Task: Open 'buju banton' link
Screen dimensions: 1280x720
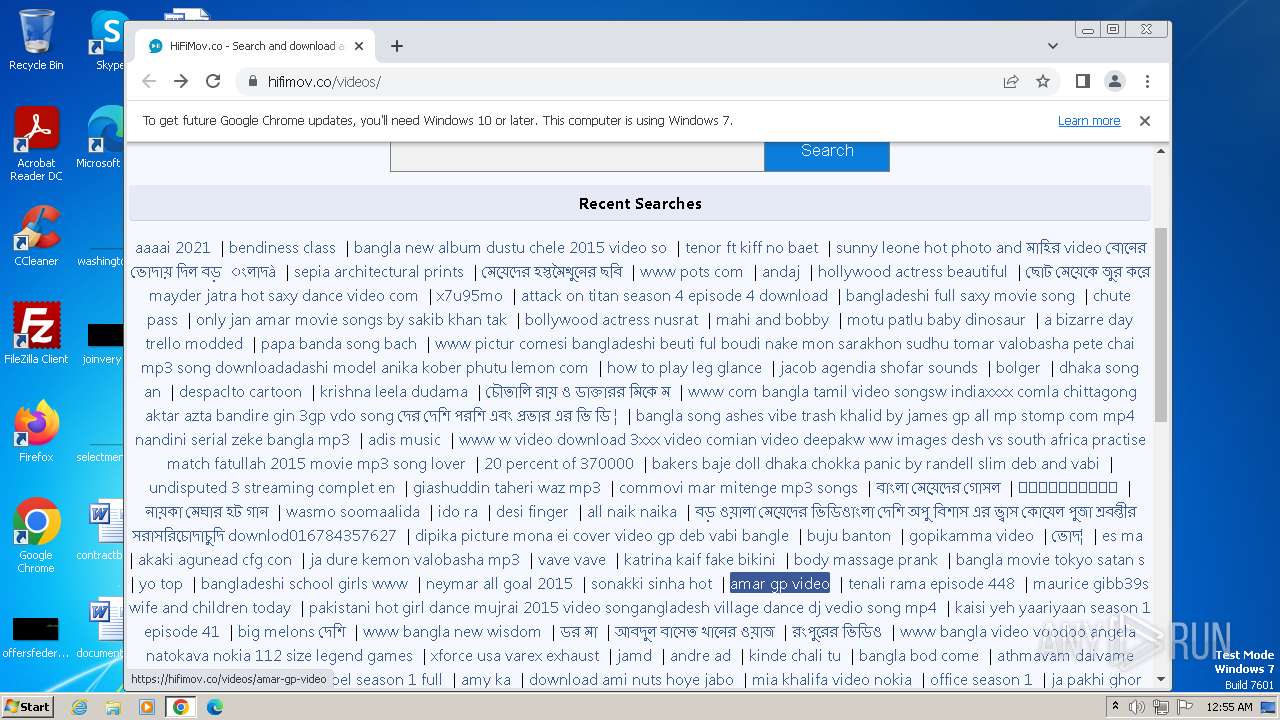Action: (x=848, y=536)
